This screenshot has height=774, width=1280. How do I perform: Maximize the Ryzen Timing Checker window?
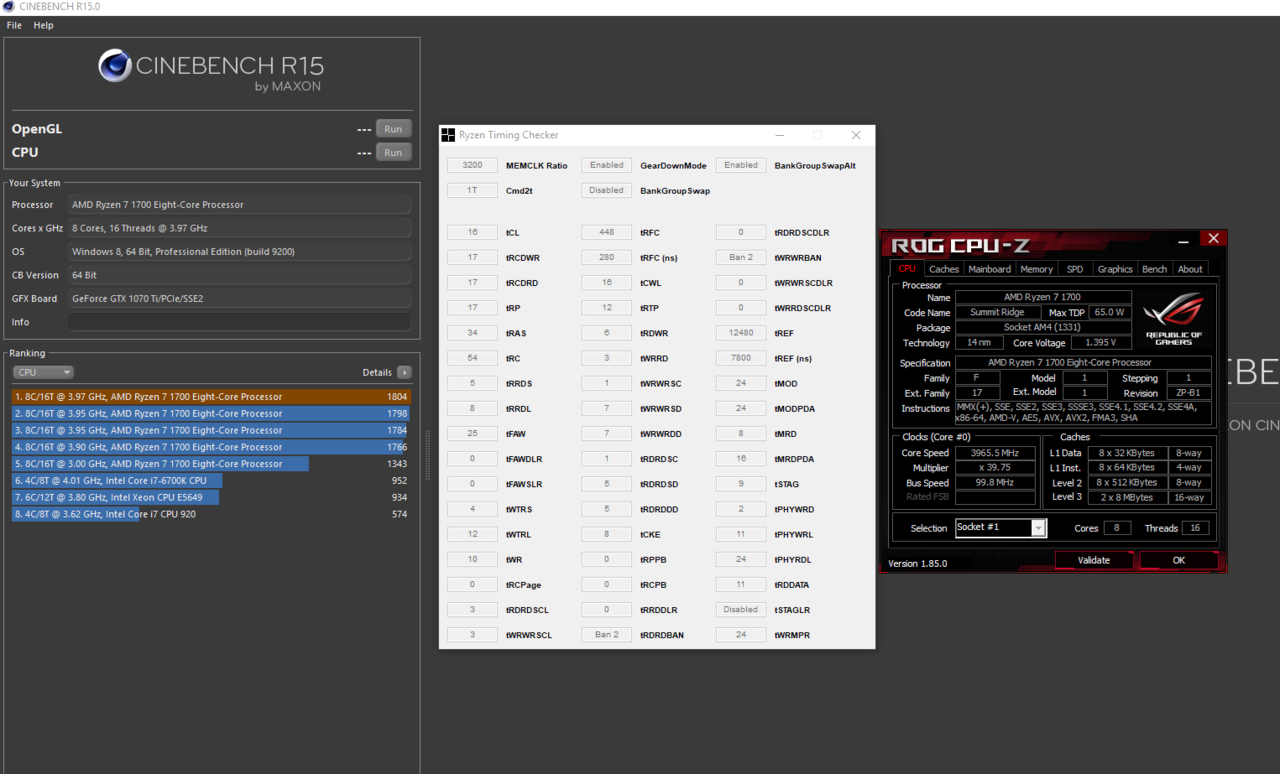[817, 135]
